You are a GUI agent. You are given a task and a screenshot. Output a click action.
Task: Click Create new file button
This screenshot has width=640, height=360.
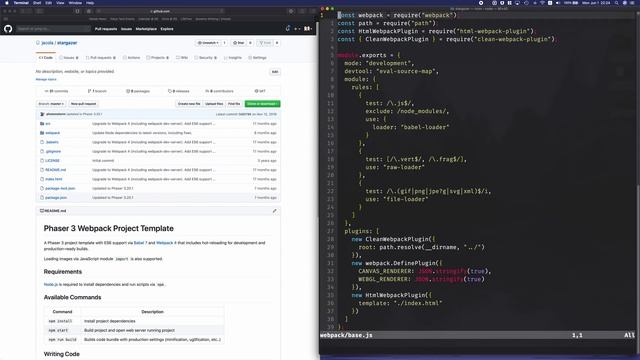189,104
